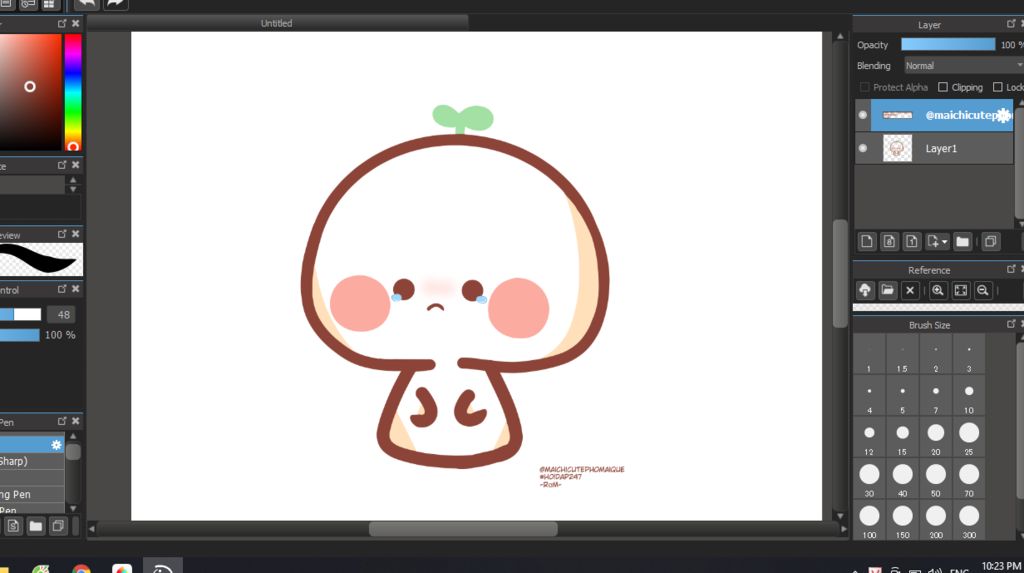Click the Layer1 thumbnail
The width and height of the screenshot is (1024, 573).
[897, 148]
